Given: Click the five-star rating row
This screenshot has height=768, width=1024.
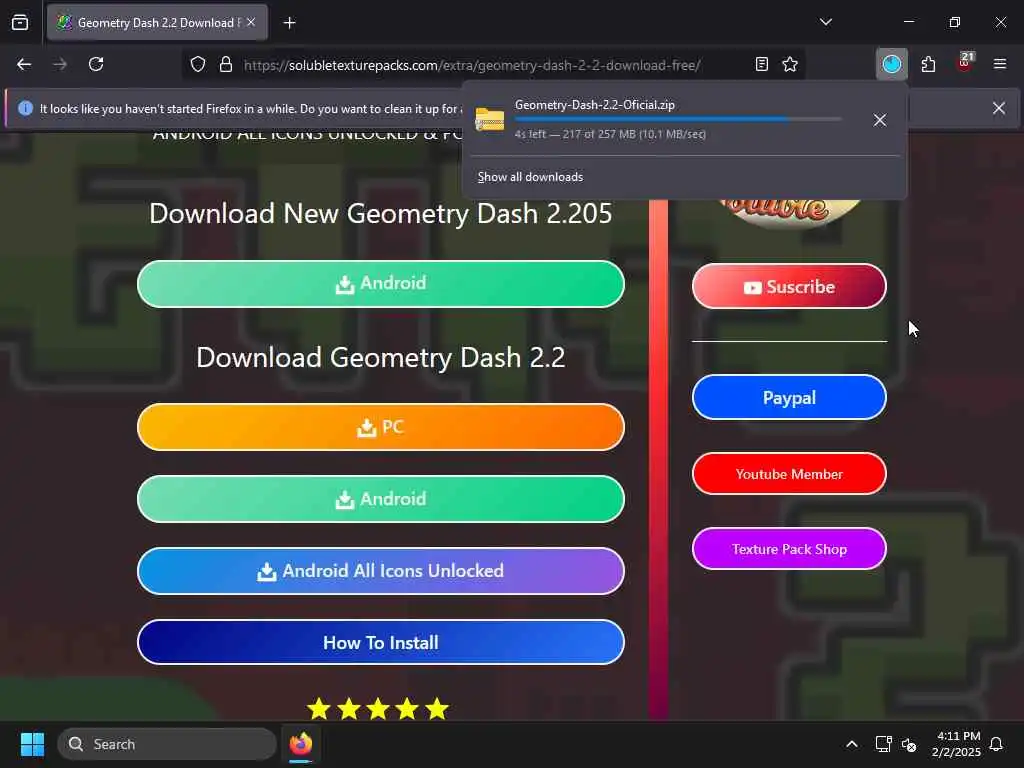Looking at the screenshot, I should coord(378,709).
